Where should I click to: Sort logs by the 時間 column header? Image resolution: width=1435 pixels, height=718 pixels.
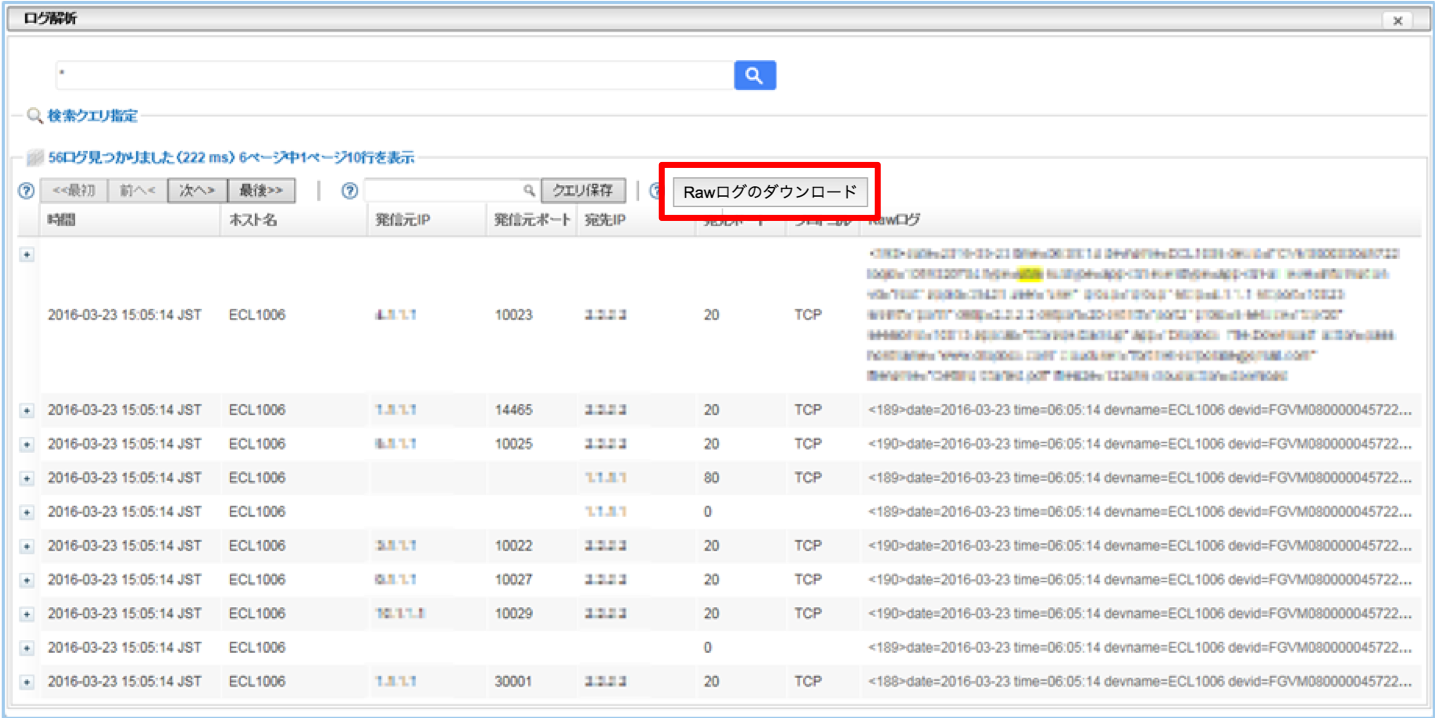coord(62,220)
